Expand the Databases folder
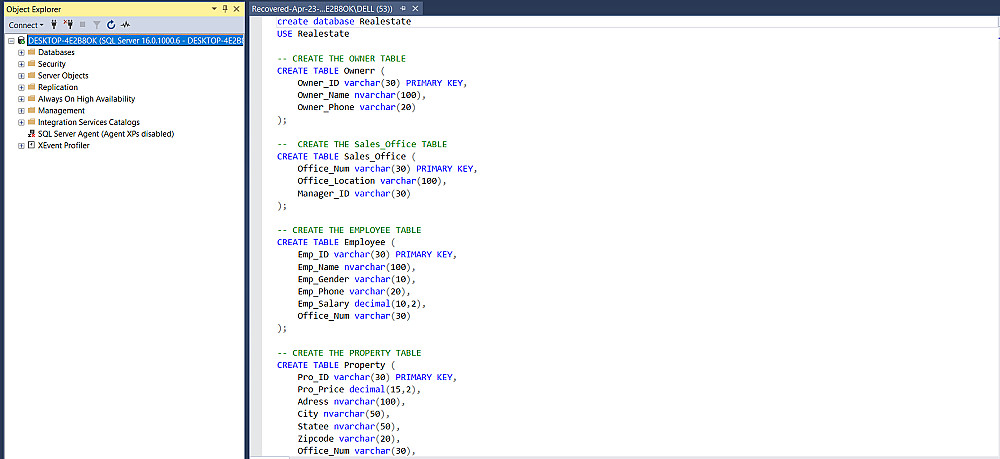Screen dimensions: 1000x459 (x=21, y=52)
